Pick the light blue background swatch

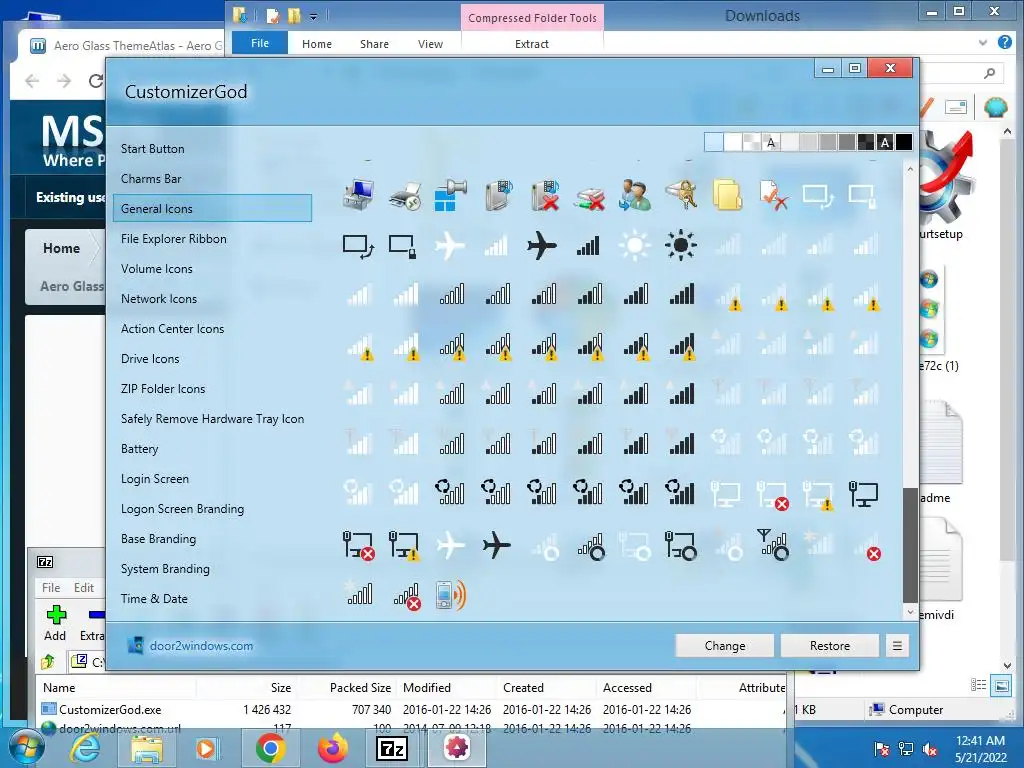[714, 142]
